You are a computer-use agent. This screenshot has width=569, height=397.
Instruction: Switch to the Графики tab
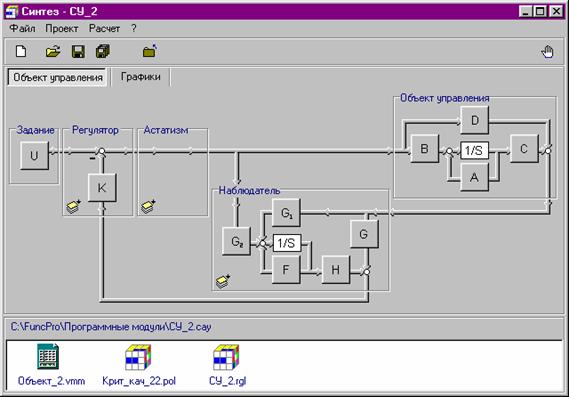[140, 77]
